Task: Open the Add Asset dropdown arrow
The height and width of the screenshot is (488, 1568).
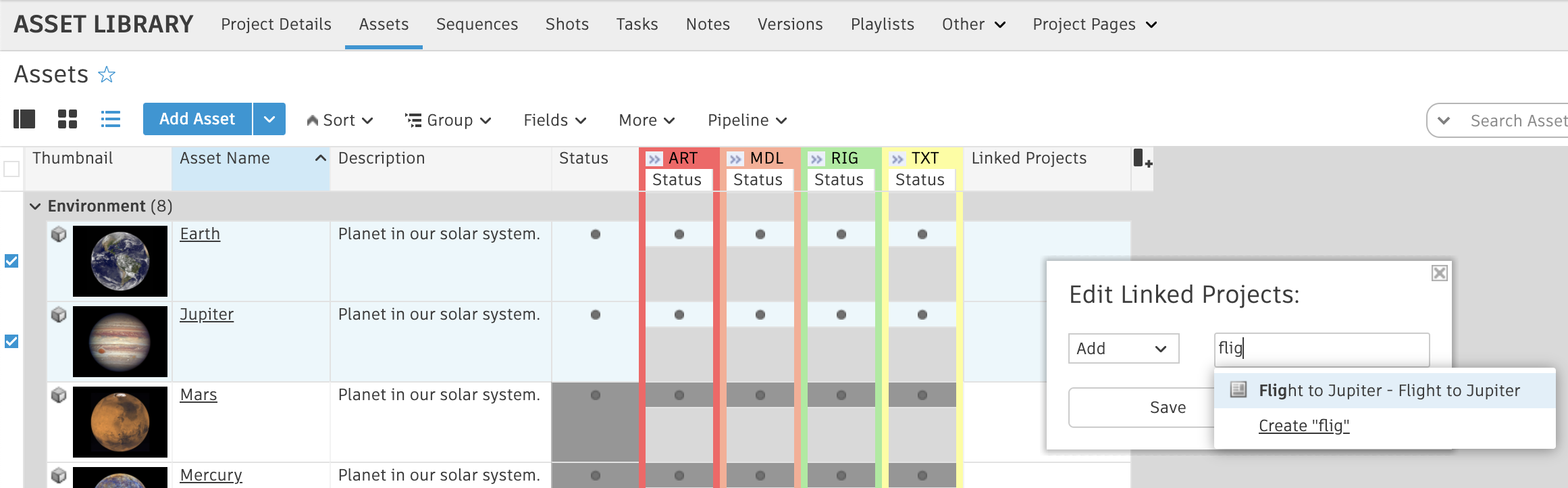Action: pyautogui.click(x=269, y=120)
